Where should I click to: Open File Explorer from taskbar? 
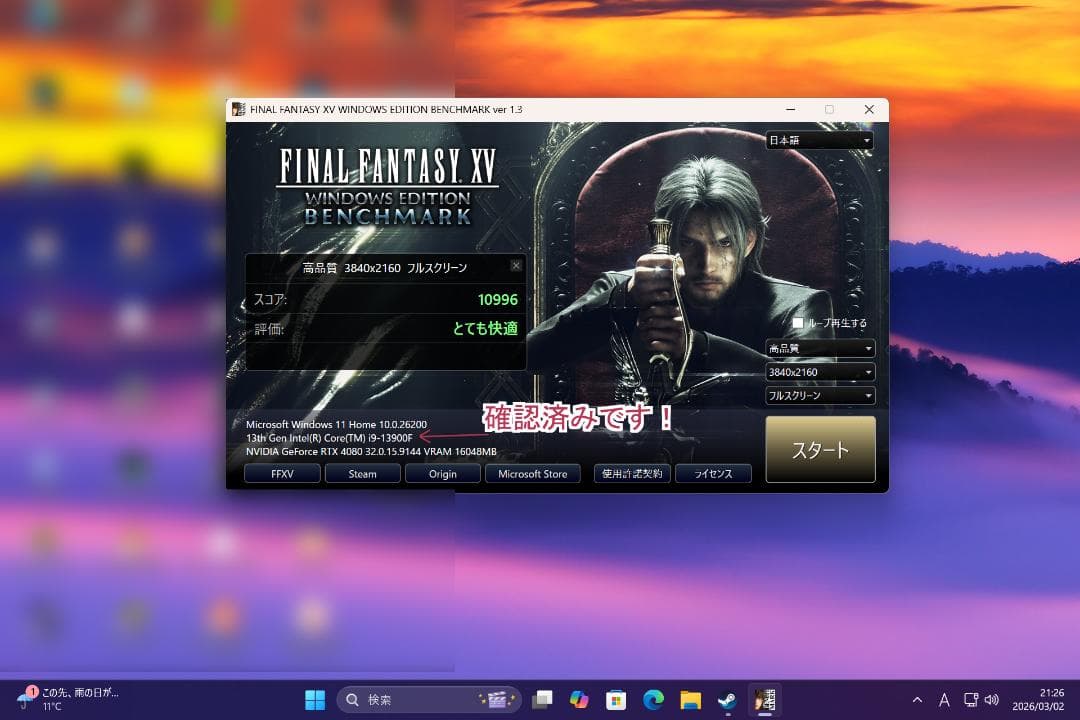tap(690, 700)
